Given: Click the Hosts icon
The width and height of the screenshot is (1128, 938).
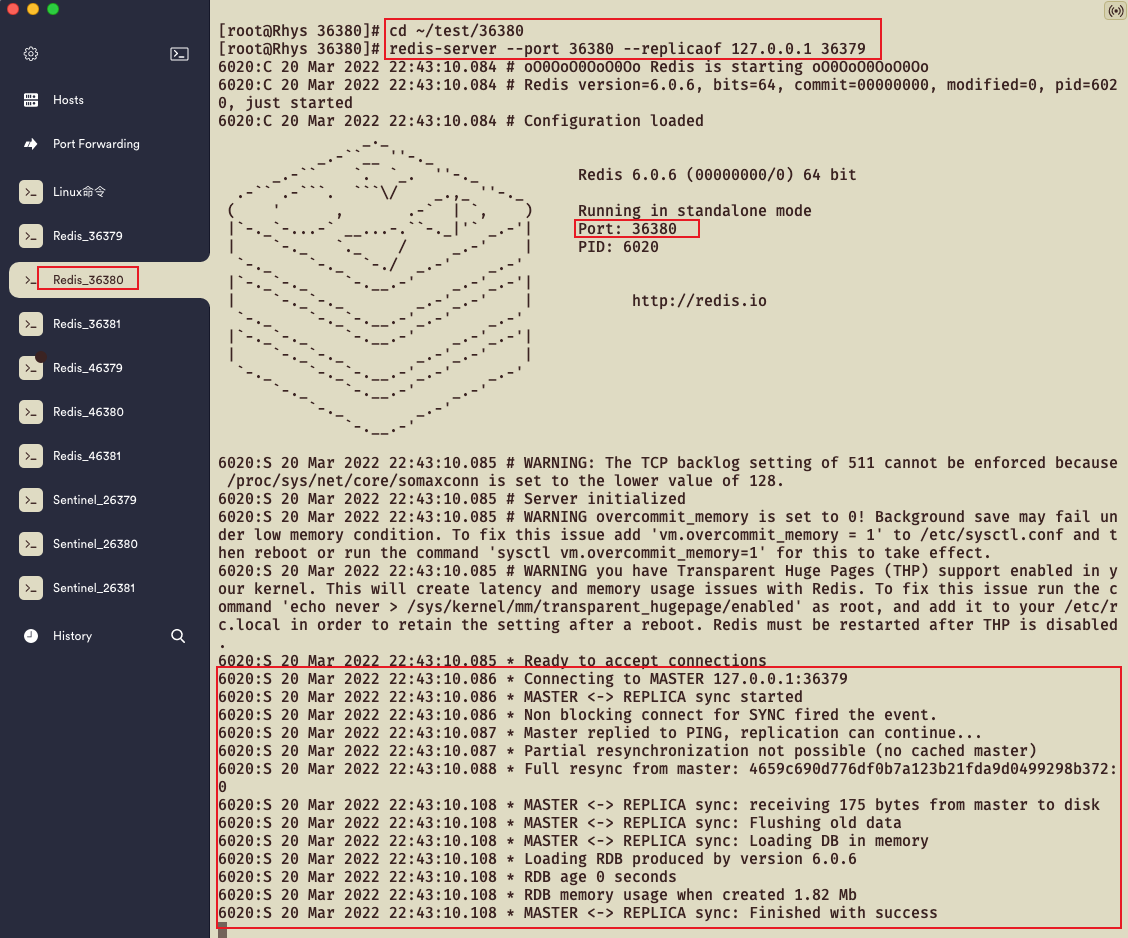Looking at the screenshot, I should point(31,100).
